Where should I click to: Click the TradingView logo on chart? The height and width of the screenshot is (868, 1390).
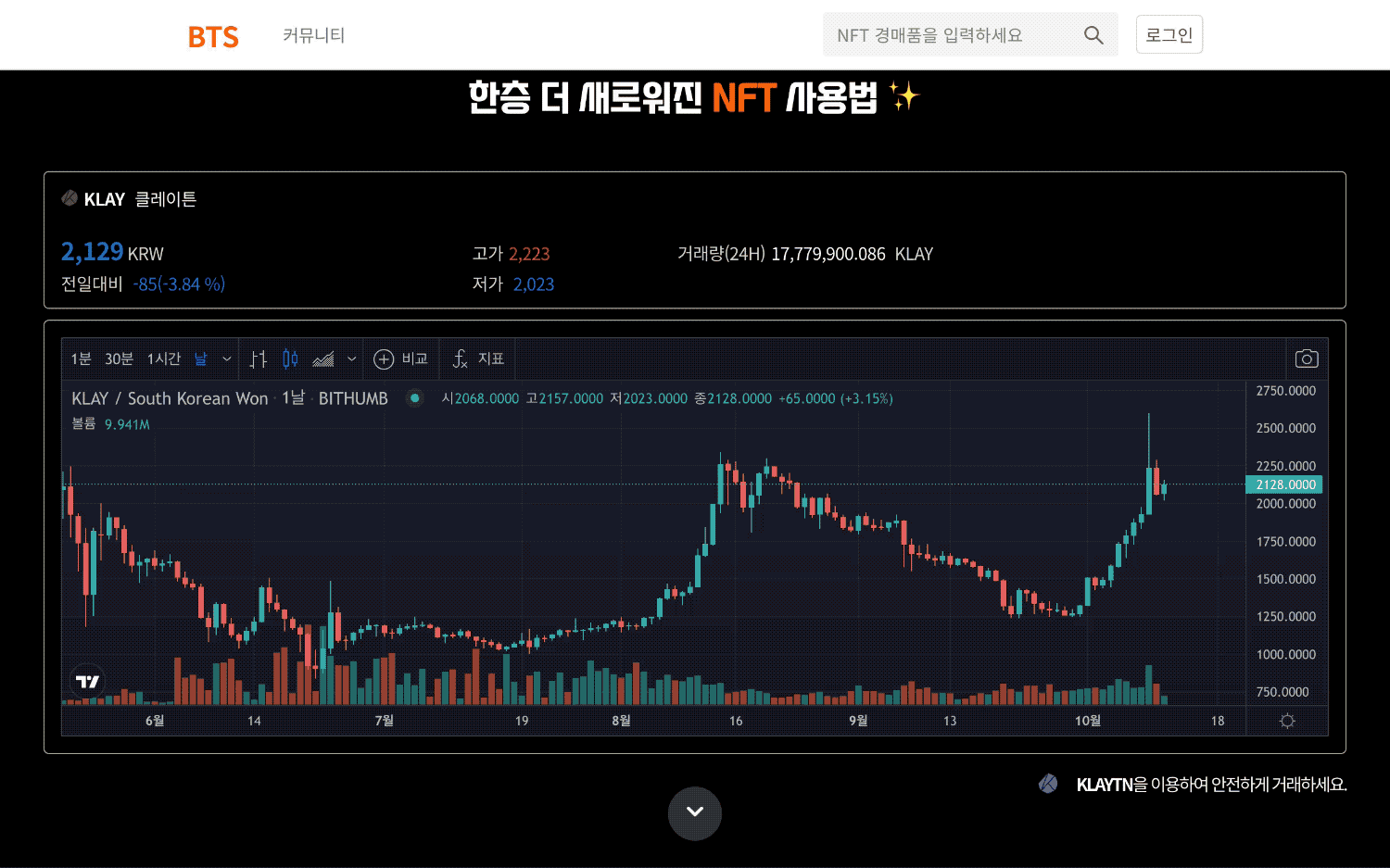[x=87, y=682]
